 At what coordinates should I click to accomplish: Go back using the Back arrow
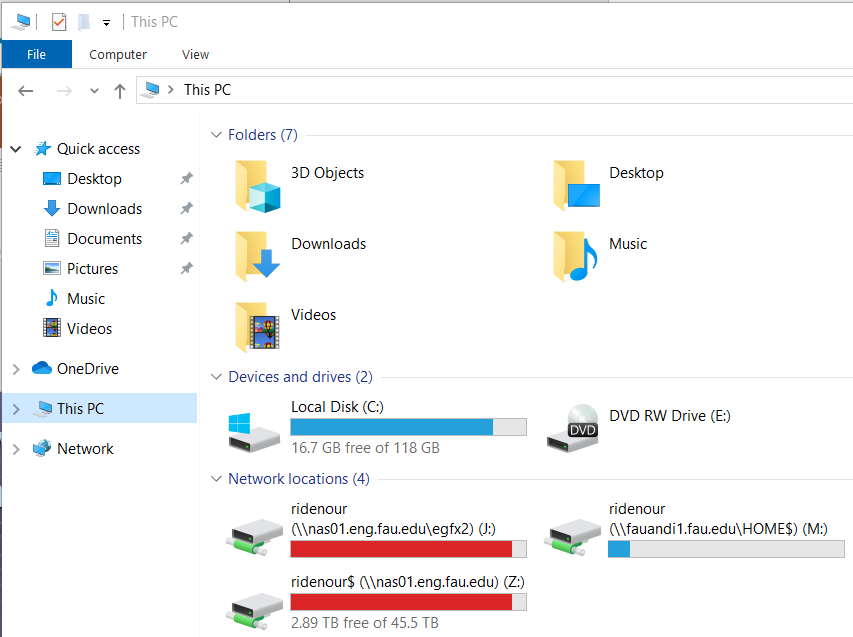click(26, 90)
